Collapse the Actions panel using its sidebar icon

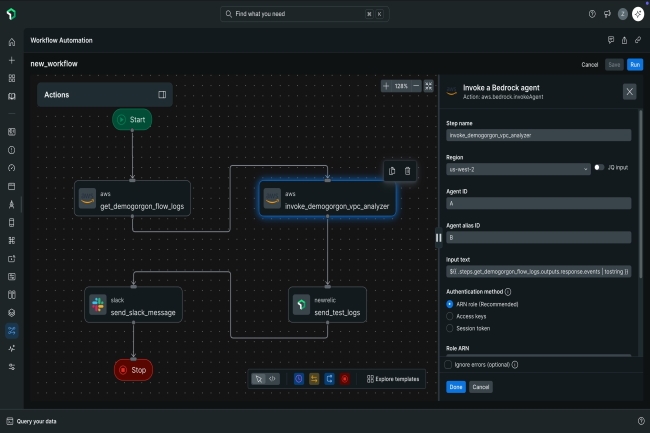pyautogui.click(x=162, y=95)
